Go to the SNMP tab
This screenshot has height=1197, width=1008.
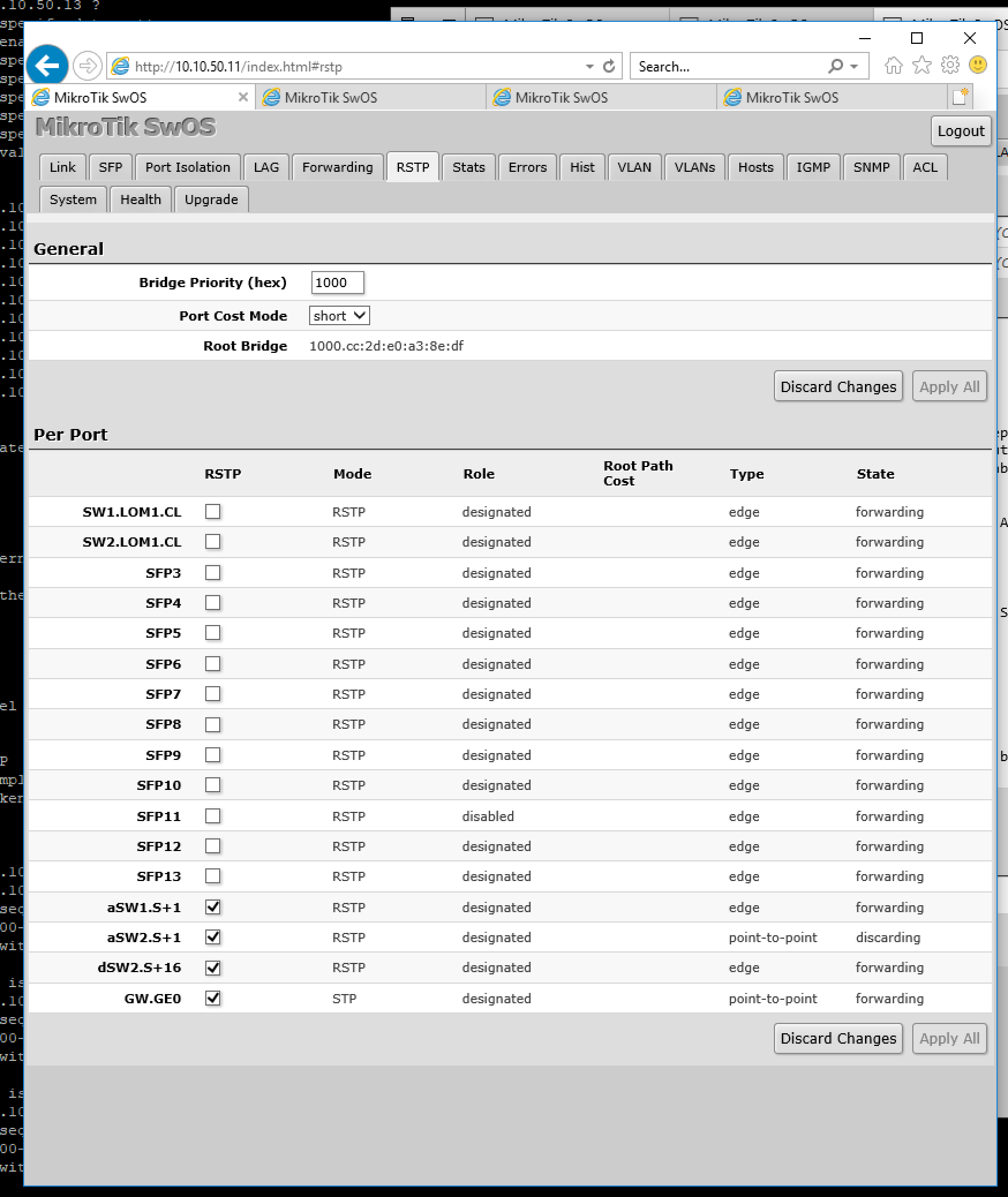click(x=871, y=167)
